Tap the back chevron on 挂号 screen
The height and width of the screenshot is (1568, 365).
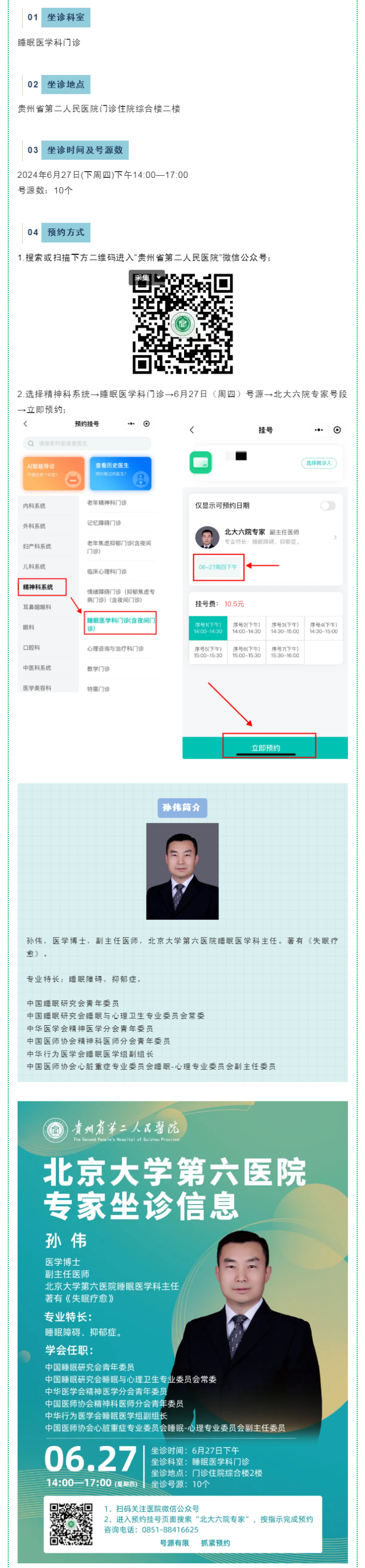[x=192, y=430]
